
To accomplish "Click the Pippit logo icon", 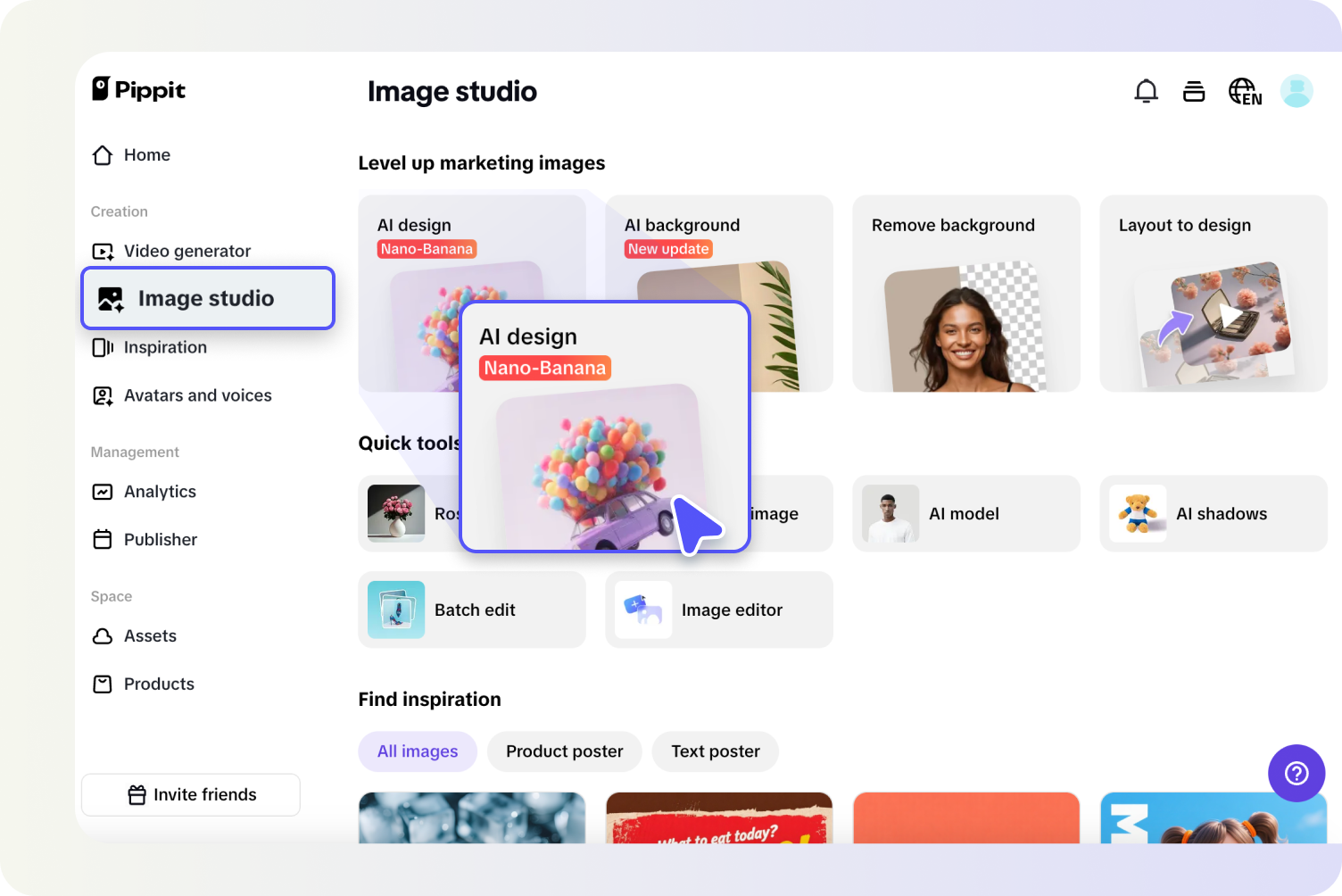I will point(102,88).
